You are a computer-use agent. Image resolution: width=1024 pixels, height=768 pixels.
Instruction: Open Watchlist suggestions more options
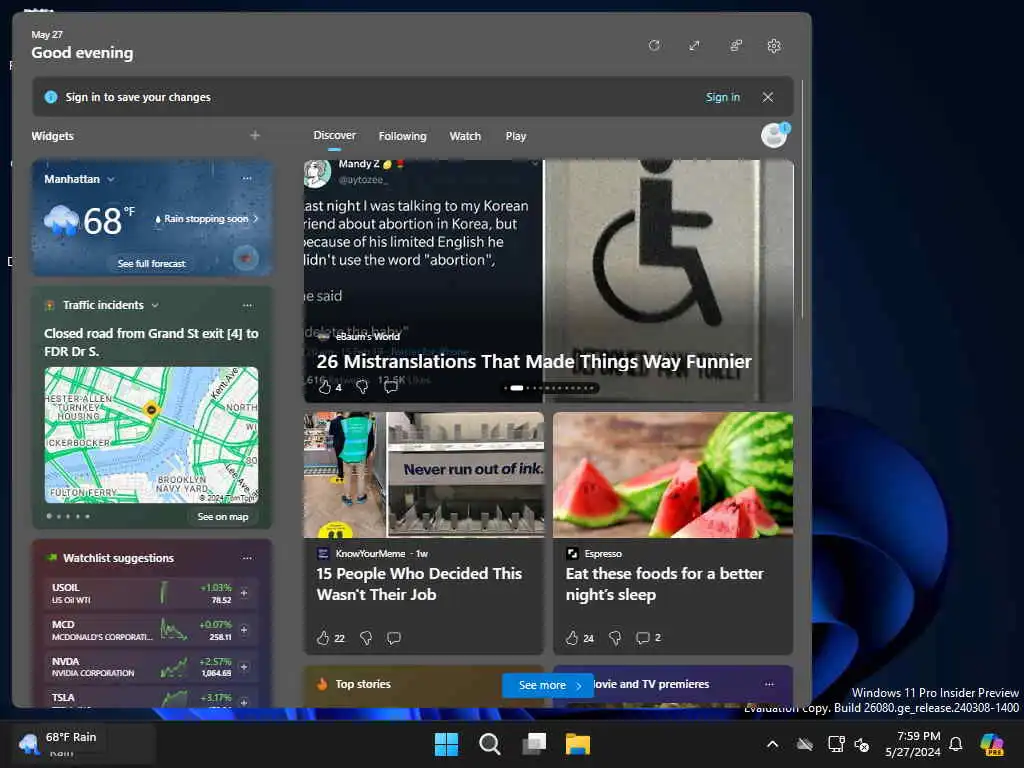point(247,558)
